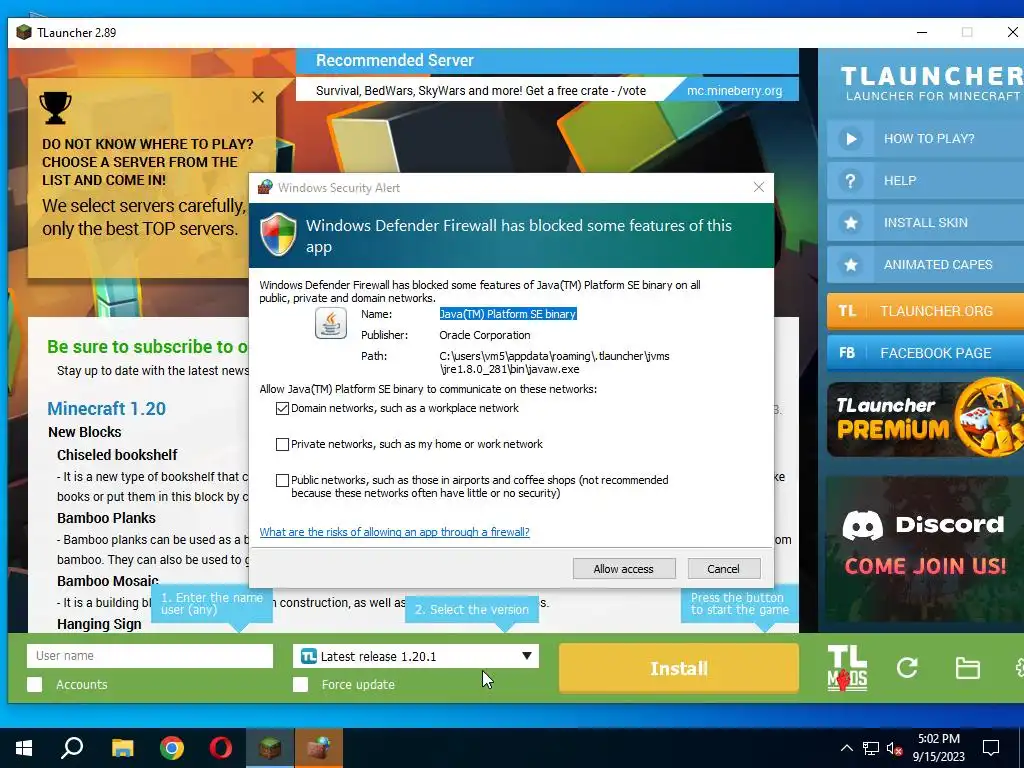Open the How To Play menu item
The width and height of the screenshot is (1024, 768).
pyautogui.click(x=925, y=138)
